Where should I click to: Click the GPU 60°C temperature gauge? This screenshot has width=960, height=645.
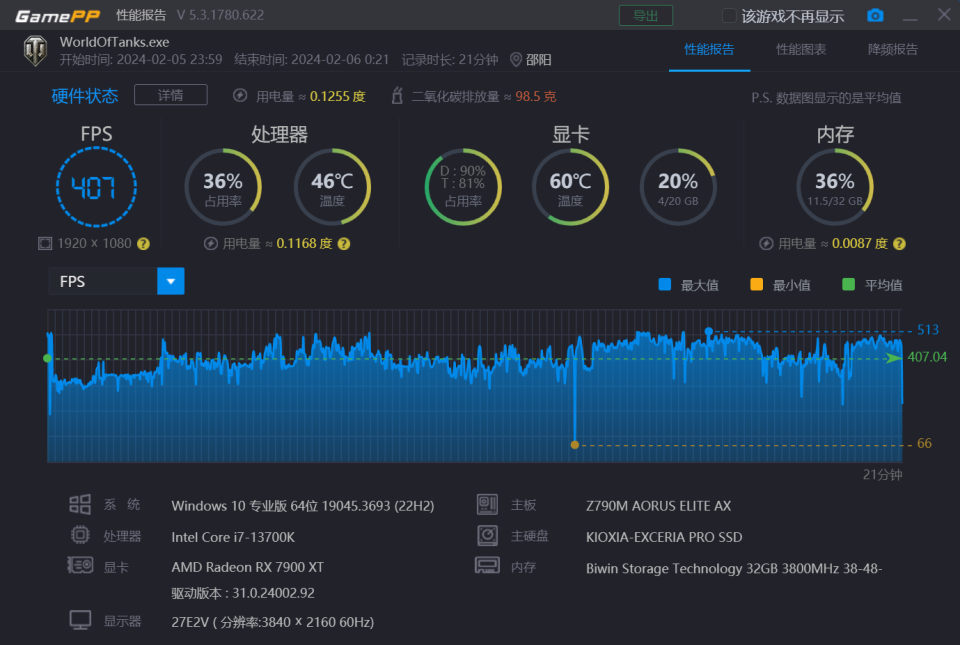[571, 187]
